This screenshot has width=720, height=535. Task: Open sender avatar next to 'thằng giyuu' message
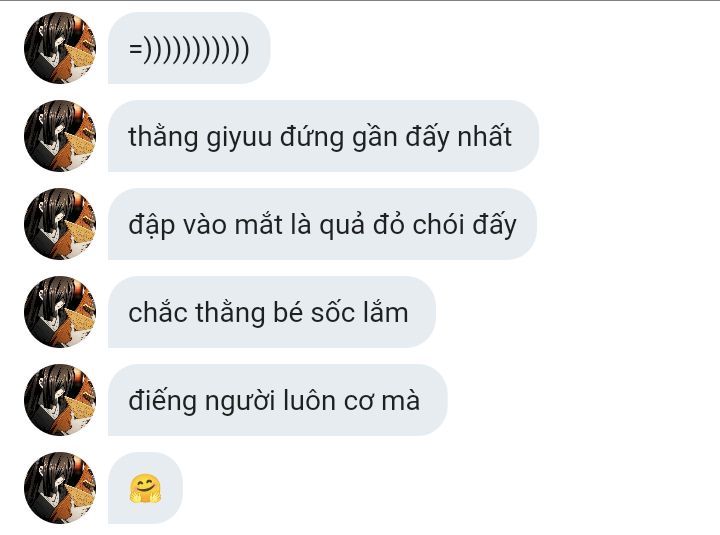(60, 136)
